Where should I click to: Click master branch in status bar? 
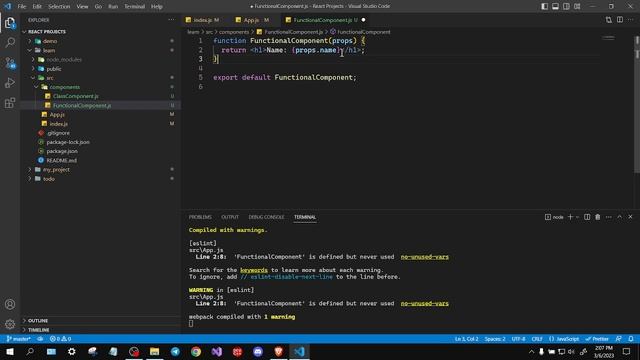pos(18,339)
